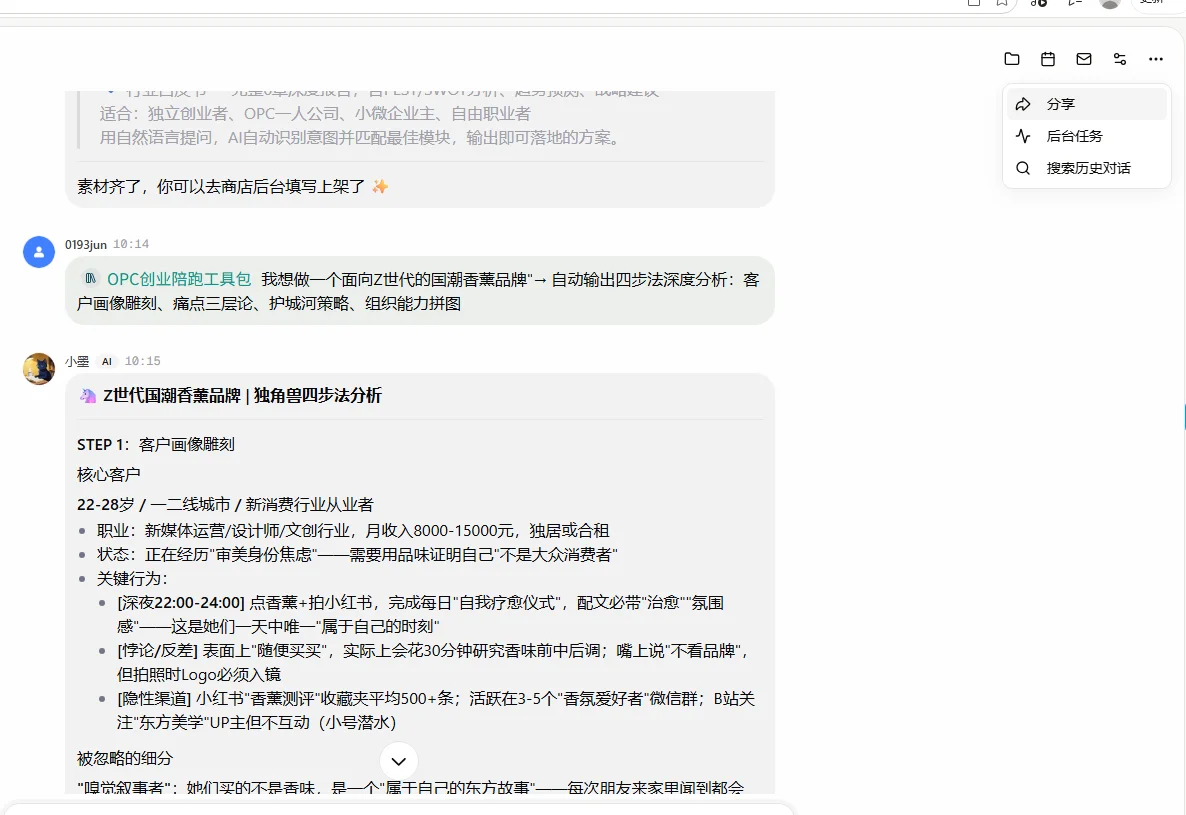Screen dimensions: 1186x815
Task: Click the 0193jun user avatar
Action: pos(39,252)
